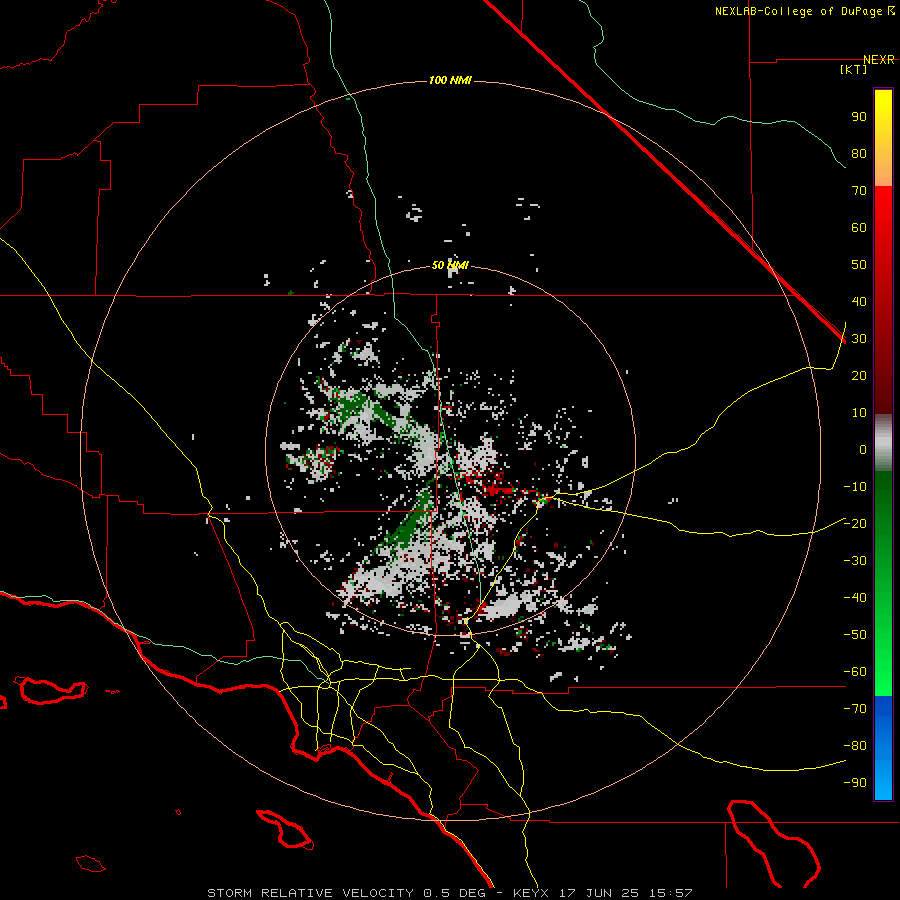
Task: Select the -90 knot scale value
Action: (855, 783)
